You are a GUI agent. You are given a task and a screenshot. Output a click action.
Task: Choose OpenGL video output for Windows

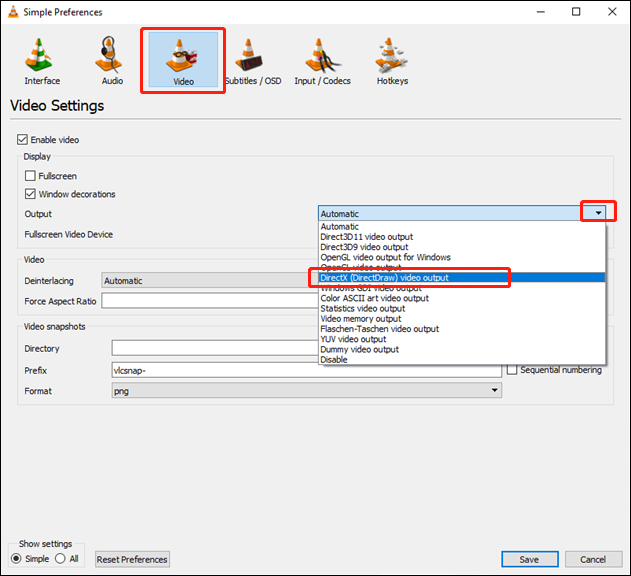462,257
